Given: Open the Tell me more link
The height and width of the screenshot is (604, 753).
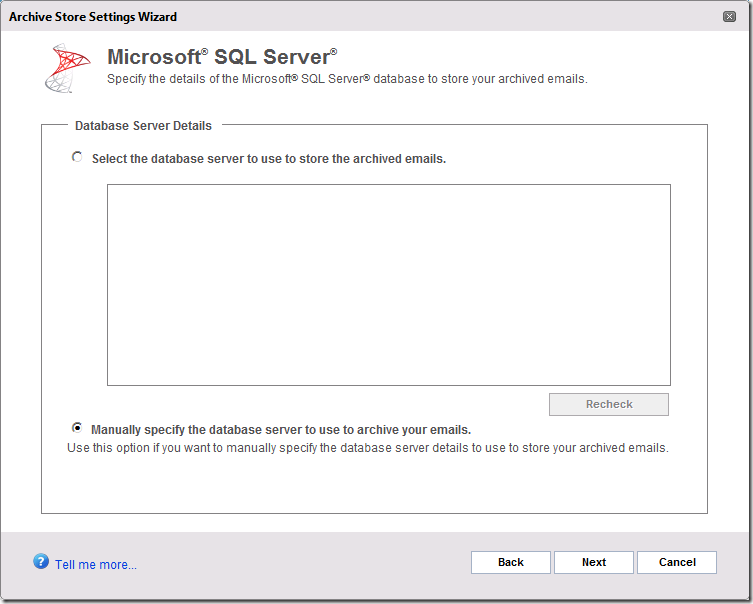Looking at the screenshot, I should [x=96, y=565].
